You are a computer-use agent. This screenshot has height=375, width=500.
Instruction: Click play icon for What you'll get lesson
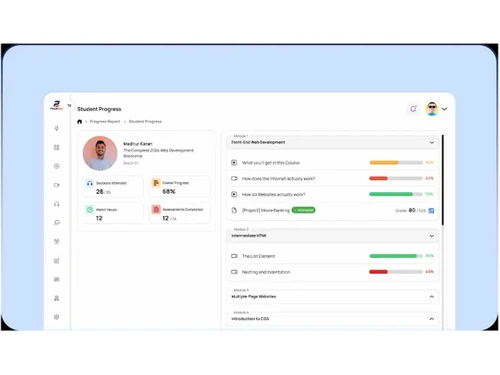tap(234, 163)
